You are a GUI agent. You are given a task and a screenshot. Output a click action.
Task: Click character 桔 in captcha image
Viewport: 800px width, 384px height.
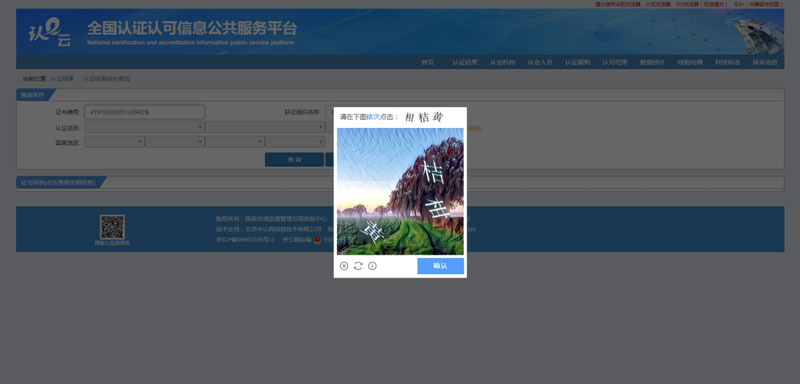tap(434, 173)
